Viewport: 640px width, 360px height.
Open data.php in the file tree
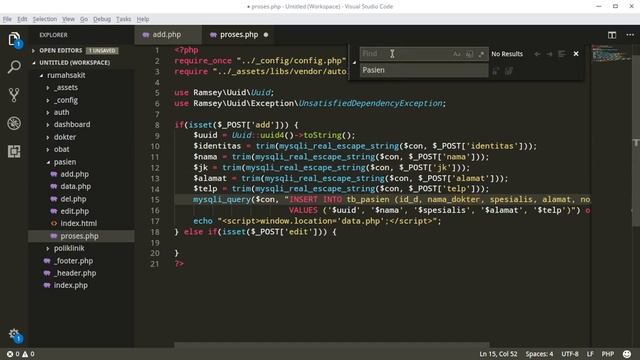pos(76,187)
